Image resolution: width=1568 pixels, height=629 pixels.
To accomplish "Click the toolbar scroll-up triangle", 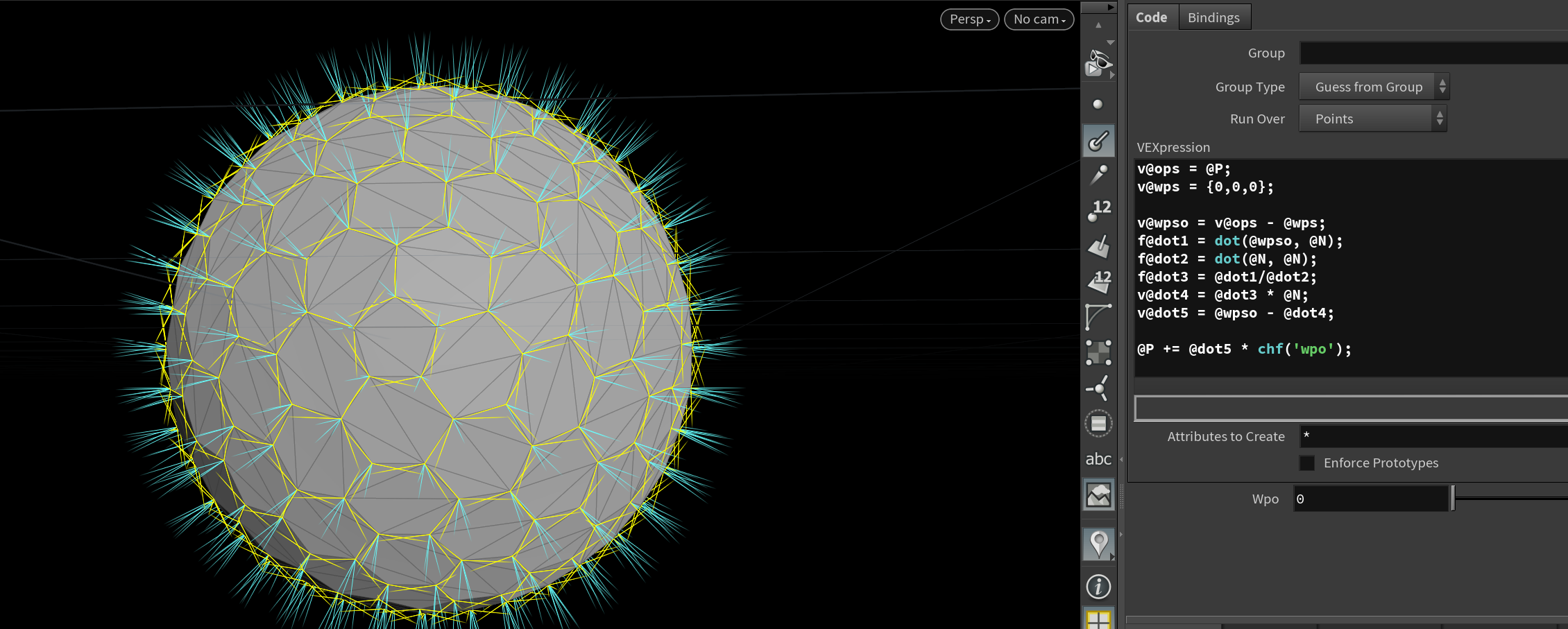I will (1098, 25).
